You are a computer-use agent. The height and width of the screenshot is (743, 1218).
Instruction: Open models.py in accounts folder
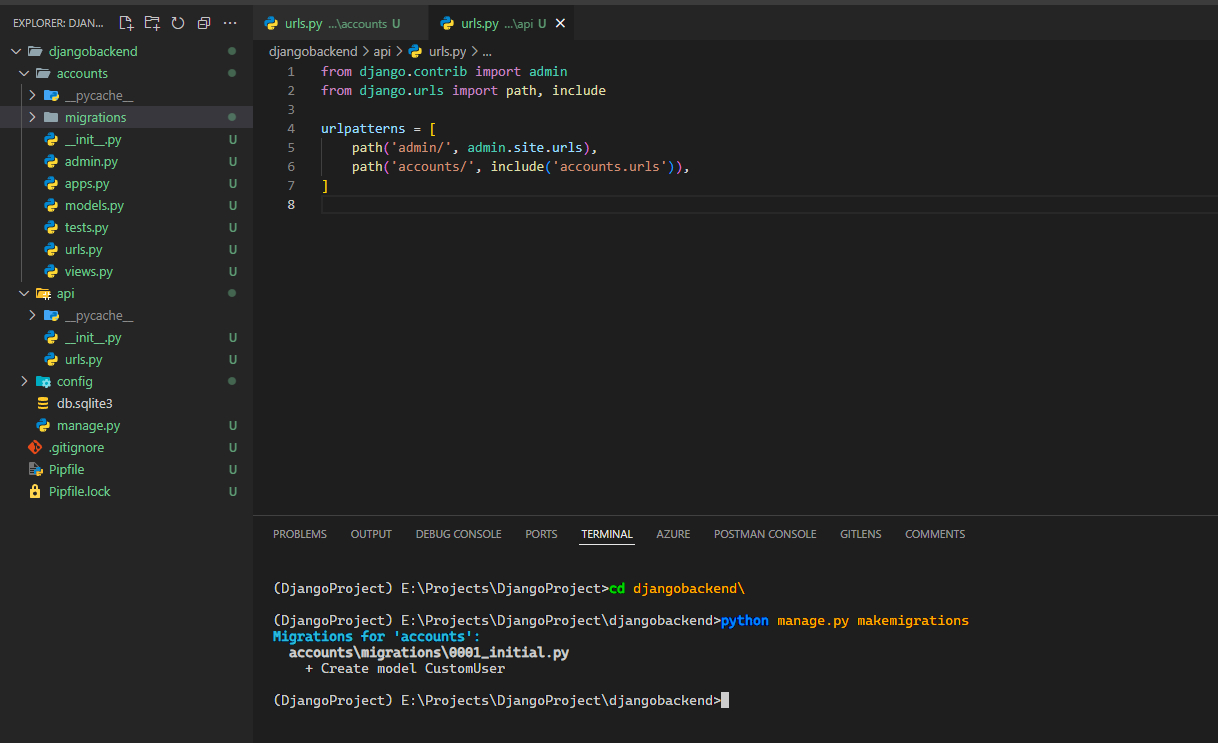(94, 205)
